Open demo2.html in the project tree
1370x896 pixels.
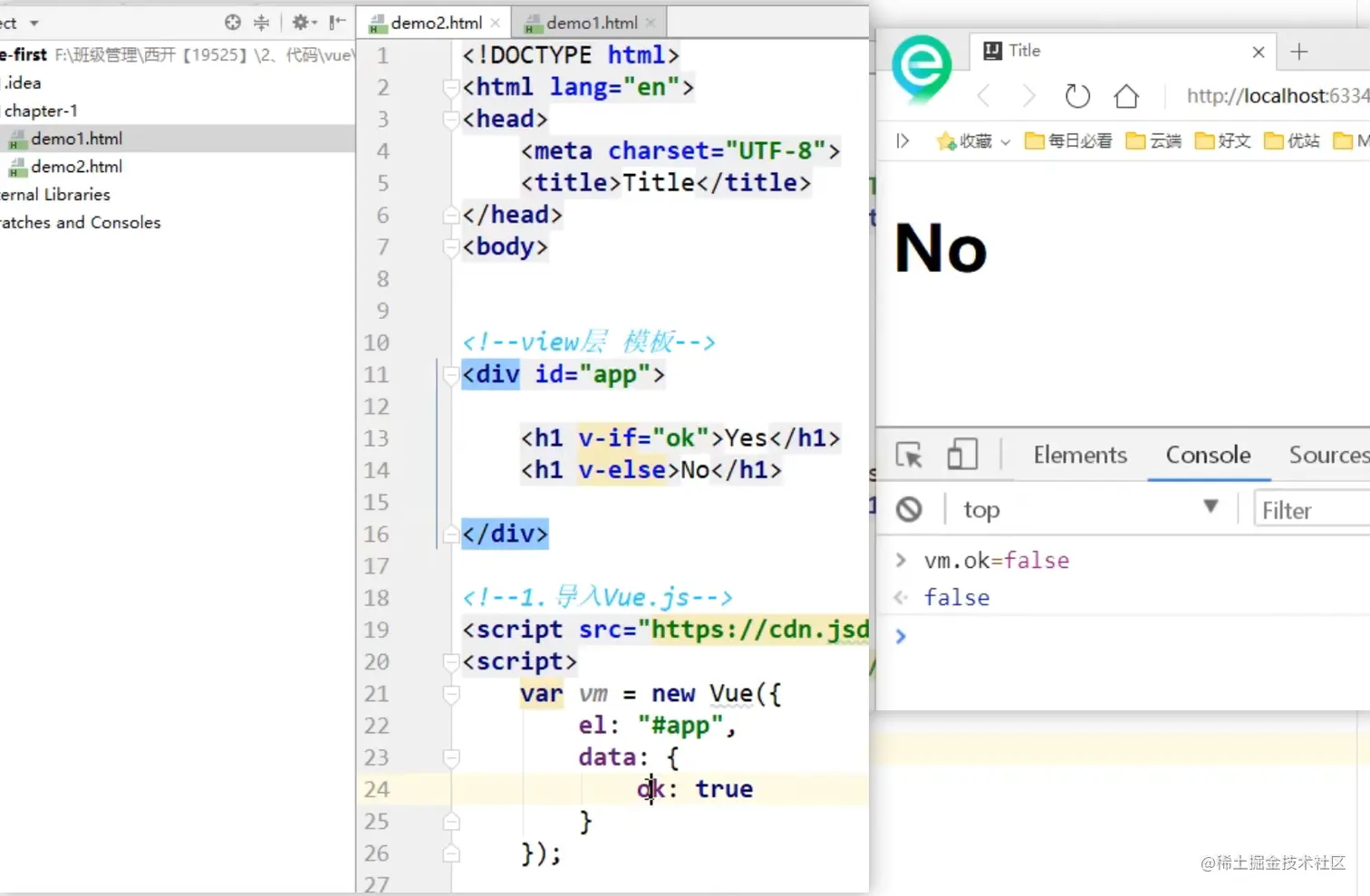(76, 167)
